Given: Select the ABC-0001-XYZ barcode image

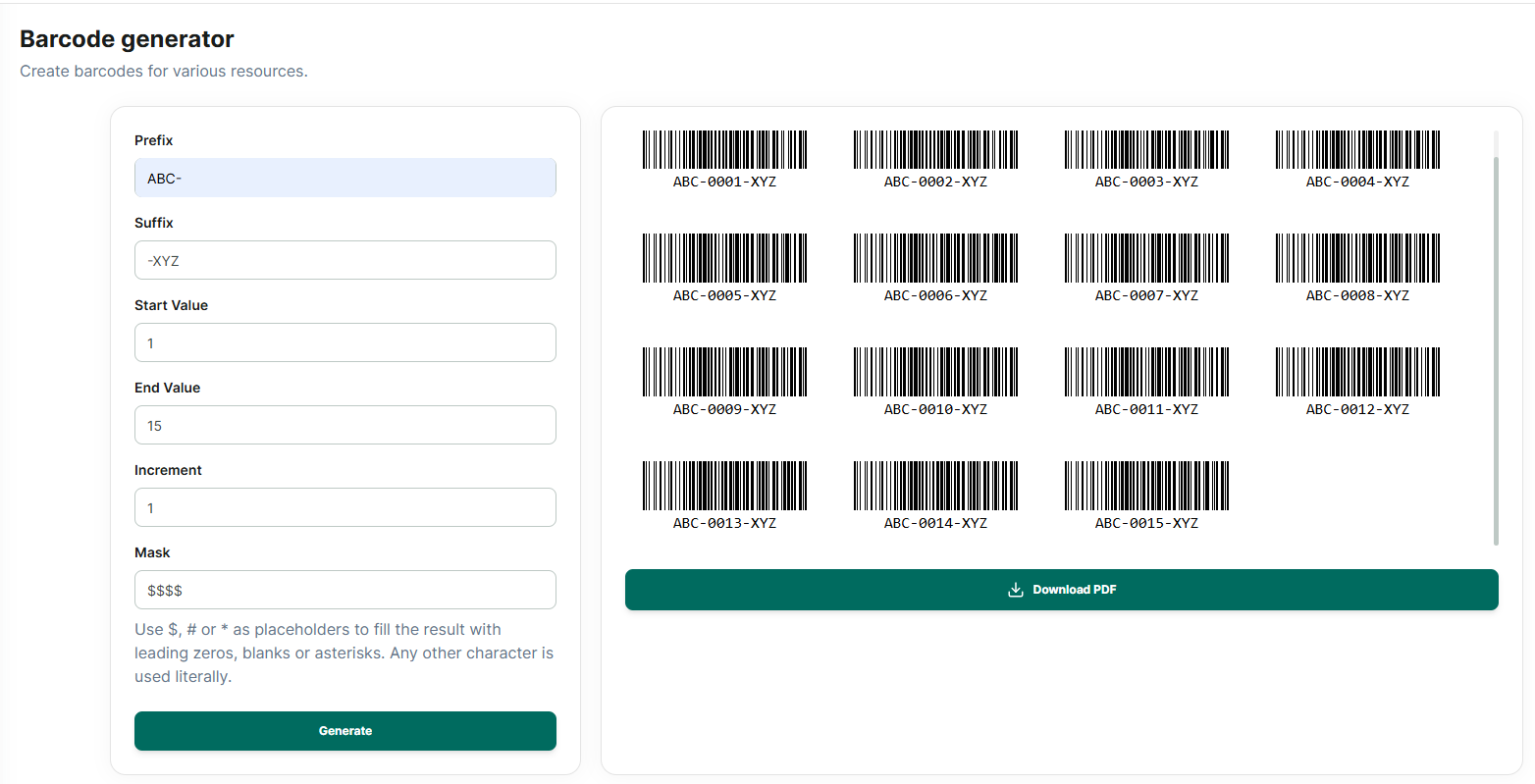Looking at the screenshot, I should pyautogui.click(x=724, y=149).
